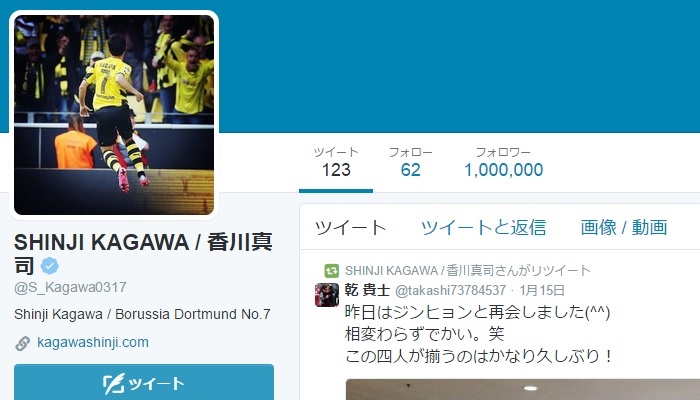
Task: Open the ツイート count 123 tab
Action: [x=336, y=163]
